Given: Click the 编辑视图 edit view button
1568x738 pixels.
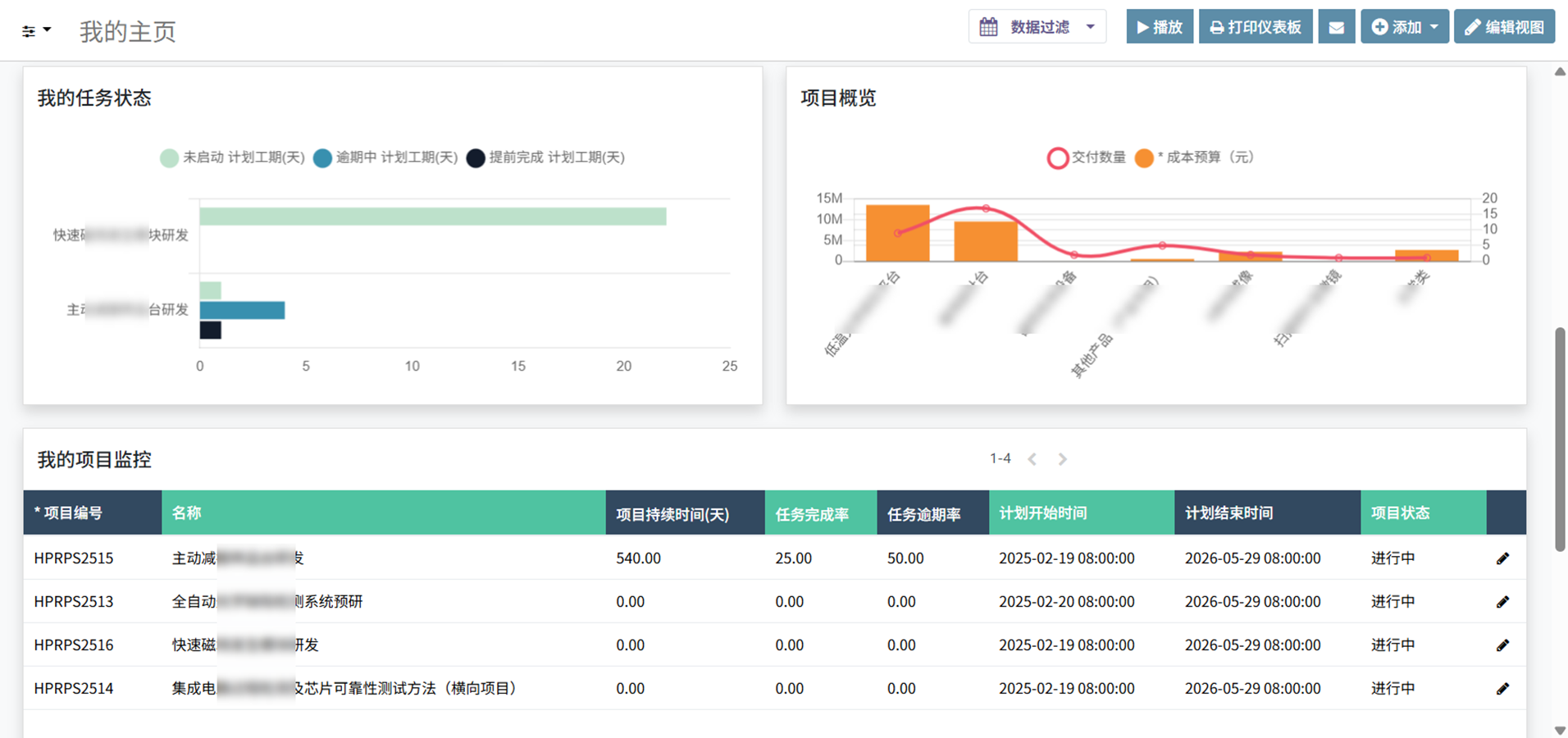Looking at the screenshot, I should tap(1504, 27).
